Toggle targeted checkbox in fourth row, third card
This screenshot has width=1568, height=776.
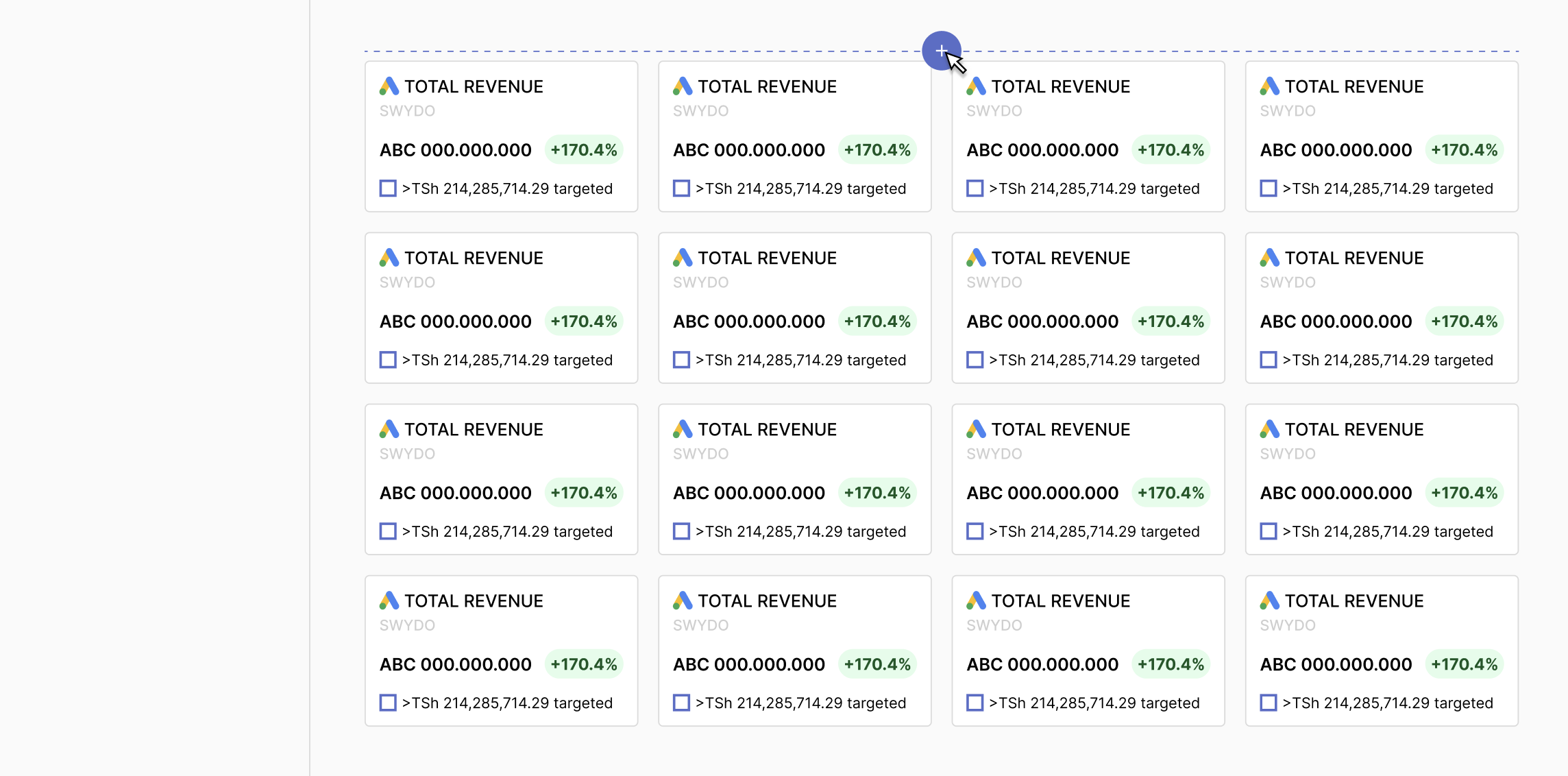point(975,702)
